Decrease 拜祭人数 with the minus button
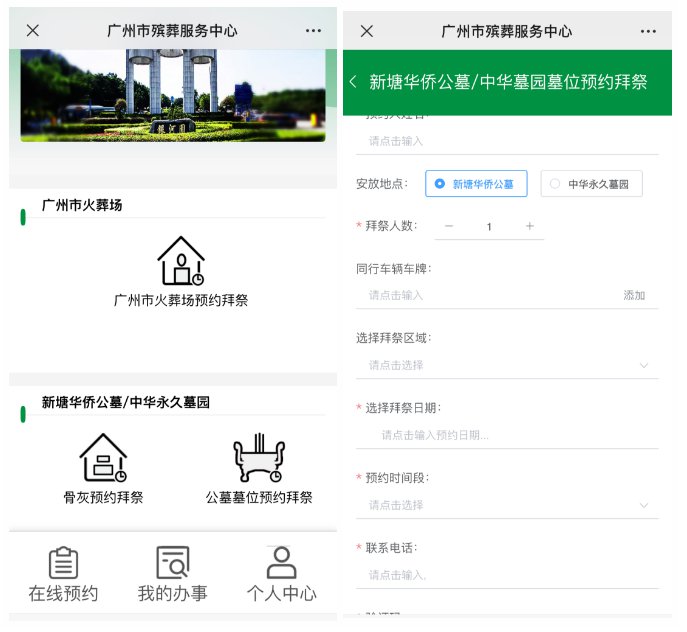The width and height of the screenshot is (687, 632). pos(449,226)
